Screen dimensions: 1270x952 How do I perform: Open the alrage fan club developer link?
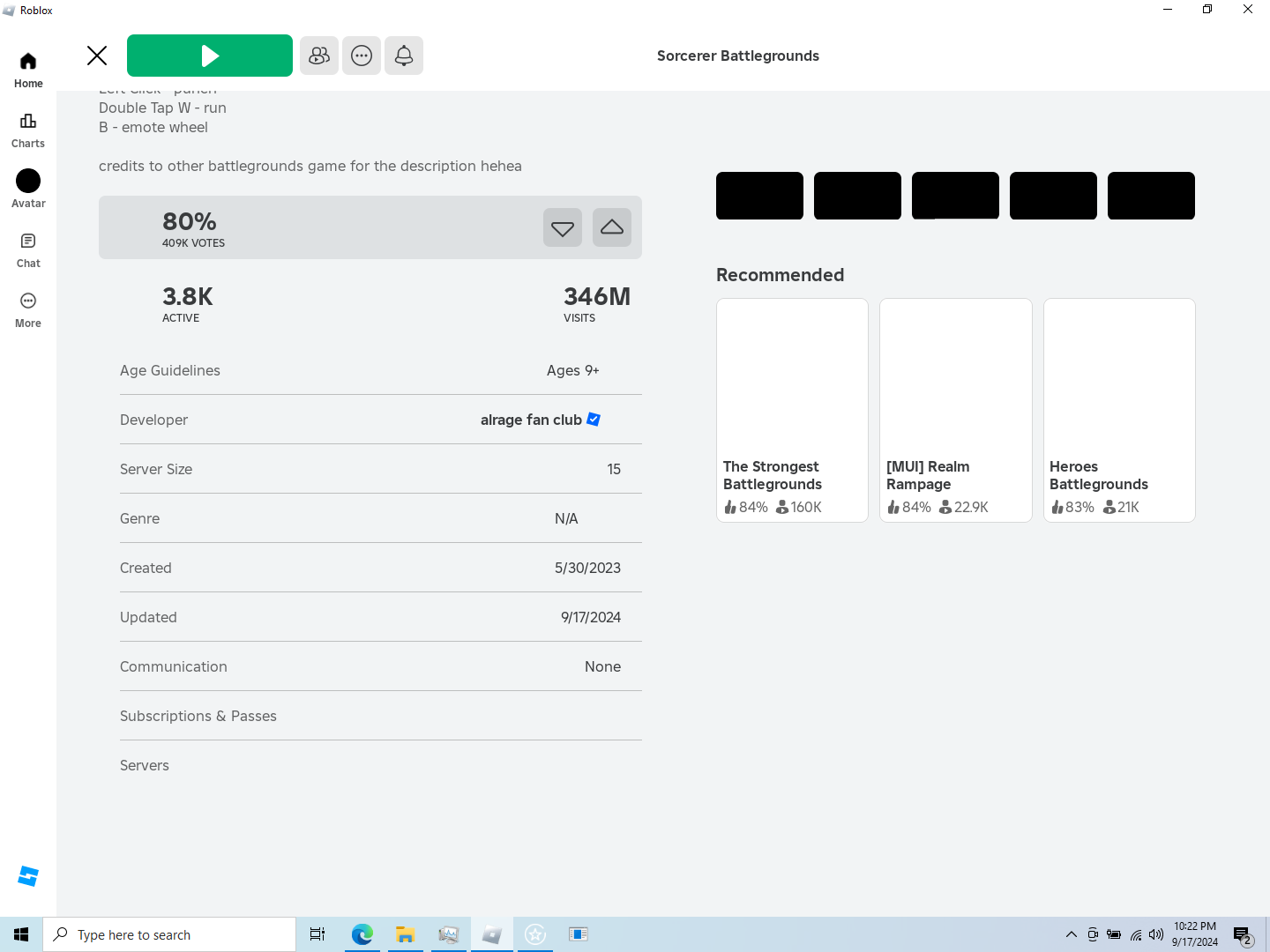pyautogui.click(x=531, y=420)
